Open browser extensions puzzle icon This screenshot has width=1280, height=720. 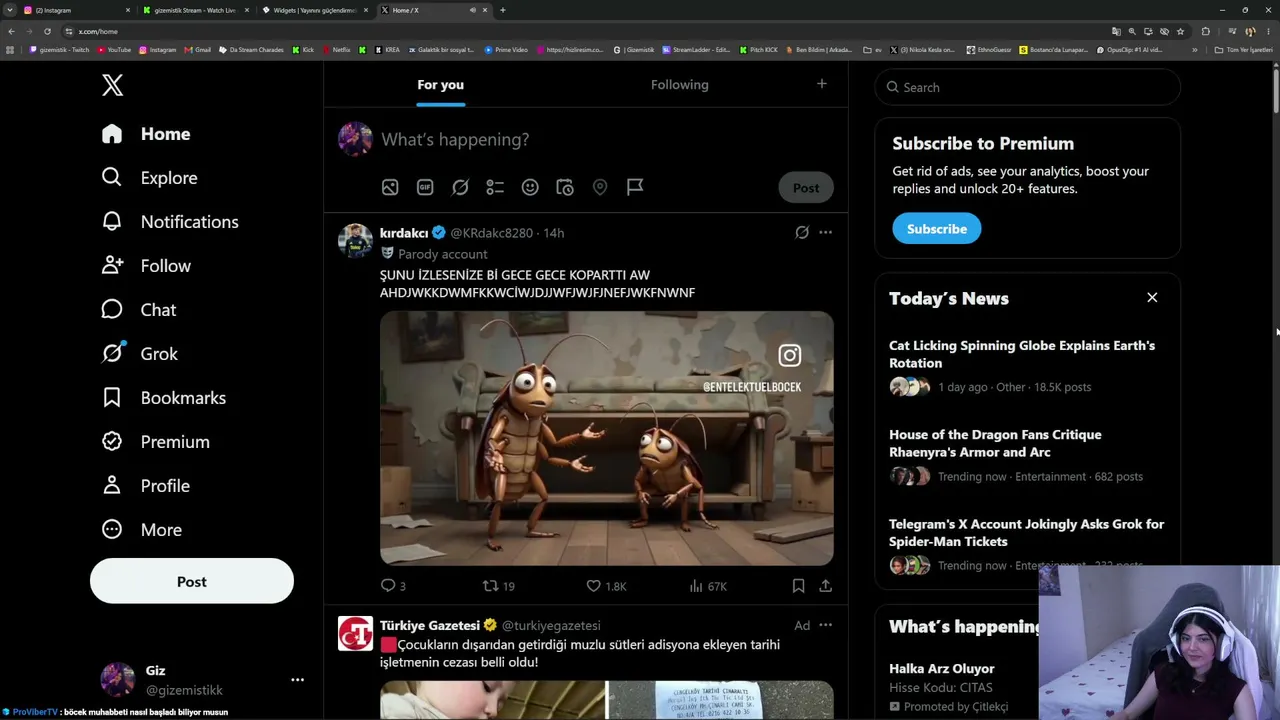tap(1205, 31)
